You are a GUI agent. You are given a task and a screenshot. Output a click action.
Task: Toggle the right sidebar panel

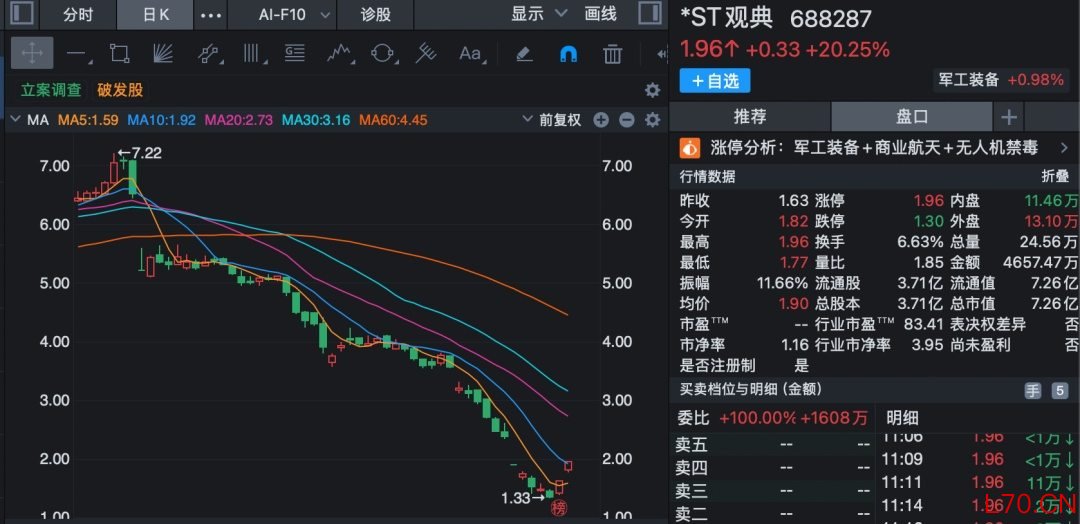(x=649, y=14)
